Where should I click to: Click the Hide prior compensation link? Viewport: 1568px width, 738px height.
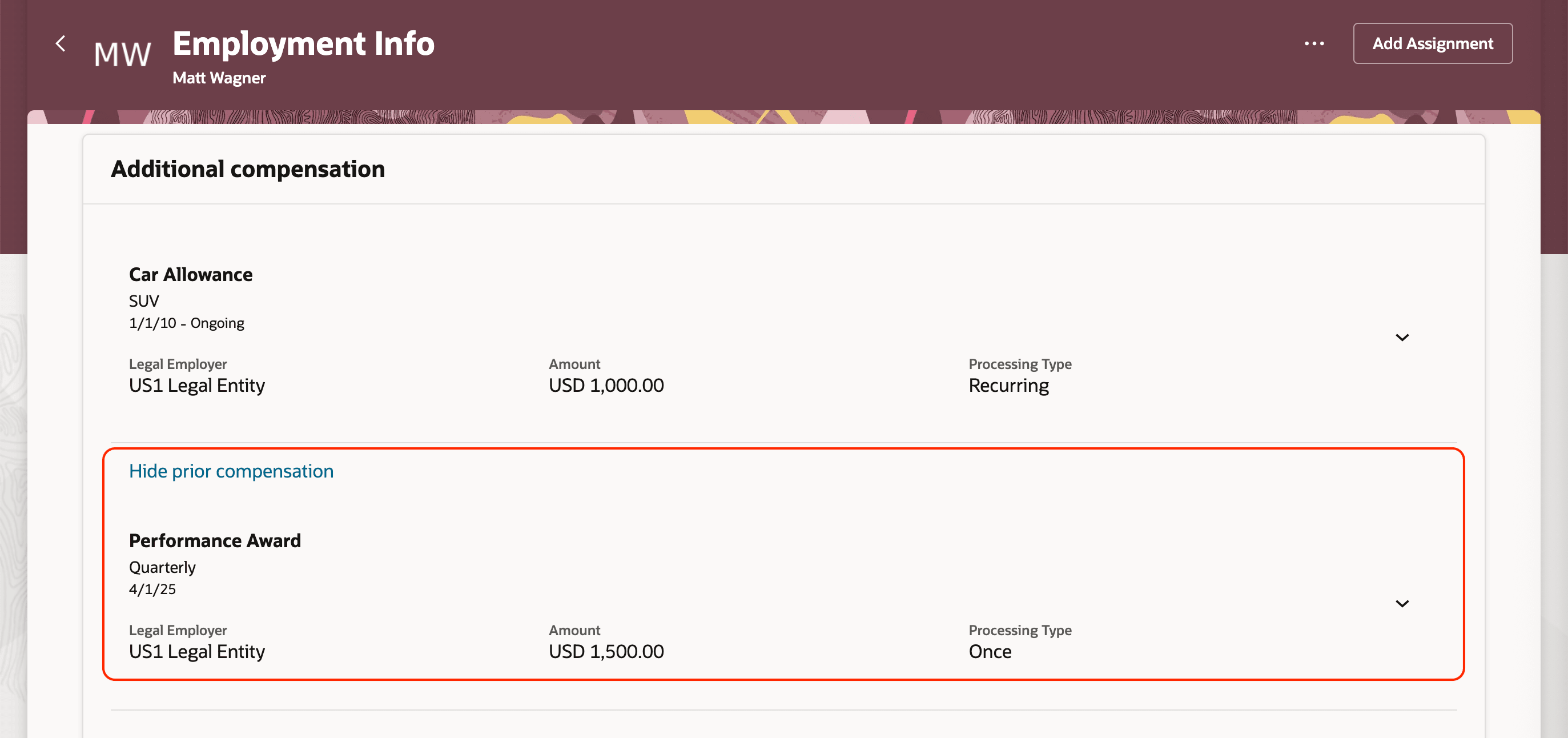231,471
